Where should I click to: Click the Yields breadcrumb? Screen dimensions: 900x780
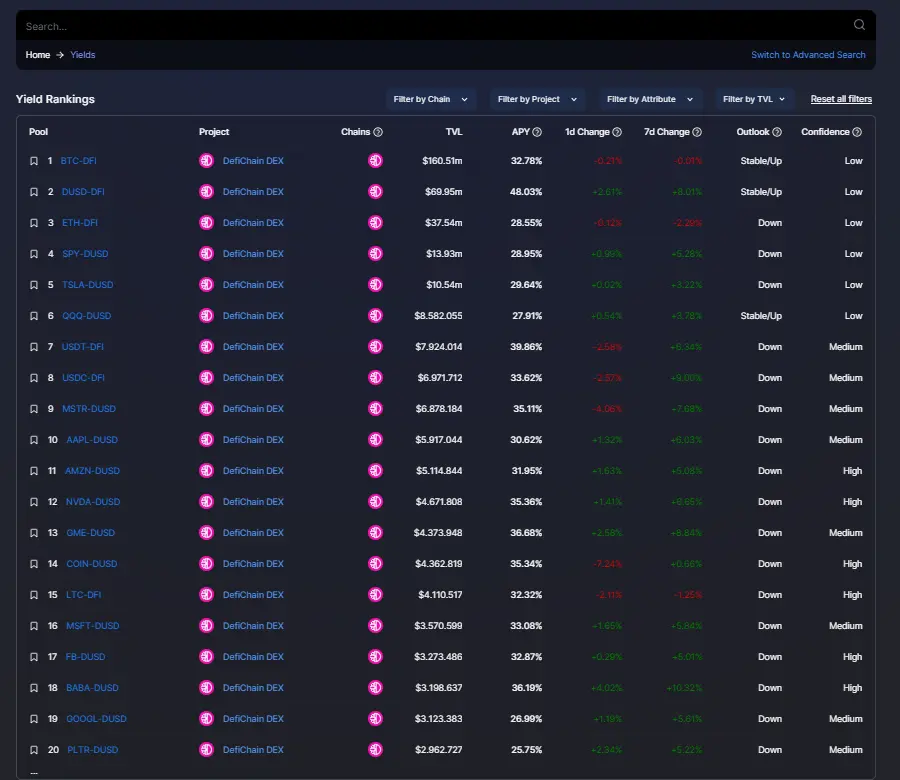click(83, 55)
